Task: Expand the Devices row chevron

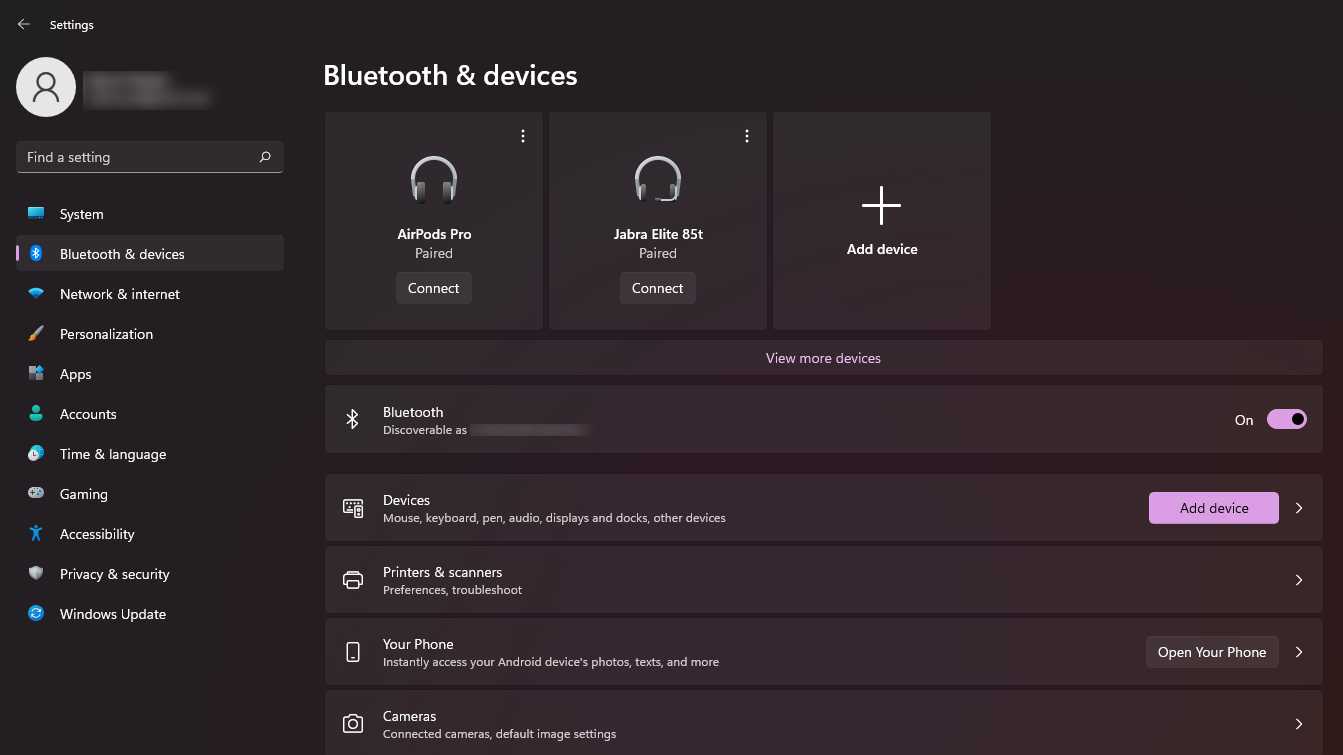Action: (1299, 508)
